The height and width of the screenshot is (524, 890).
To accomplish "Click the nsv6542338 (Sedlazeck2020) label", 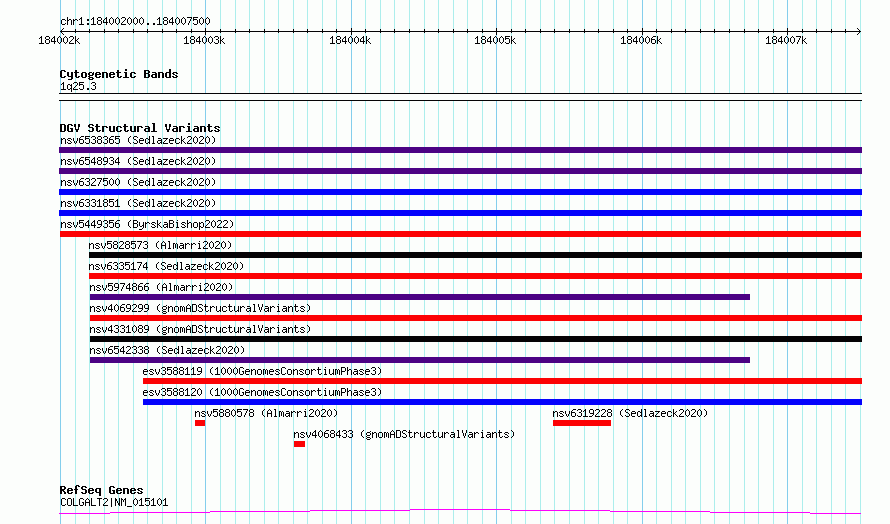I will coord(167,350).
